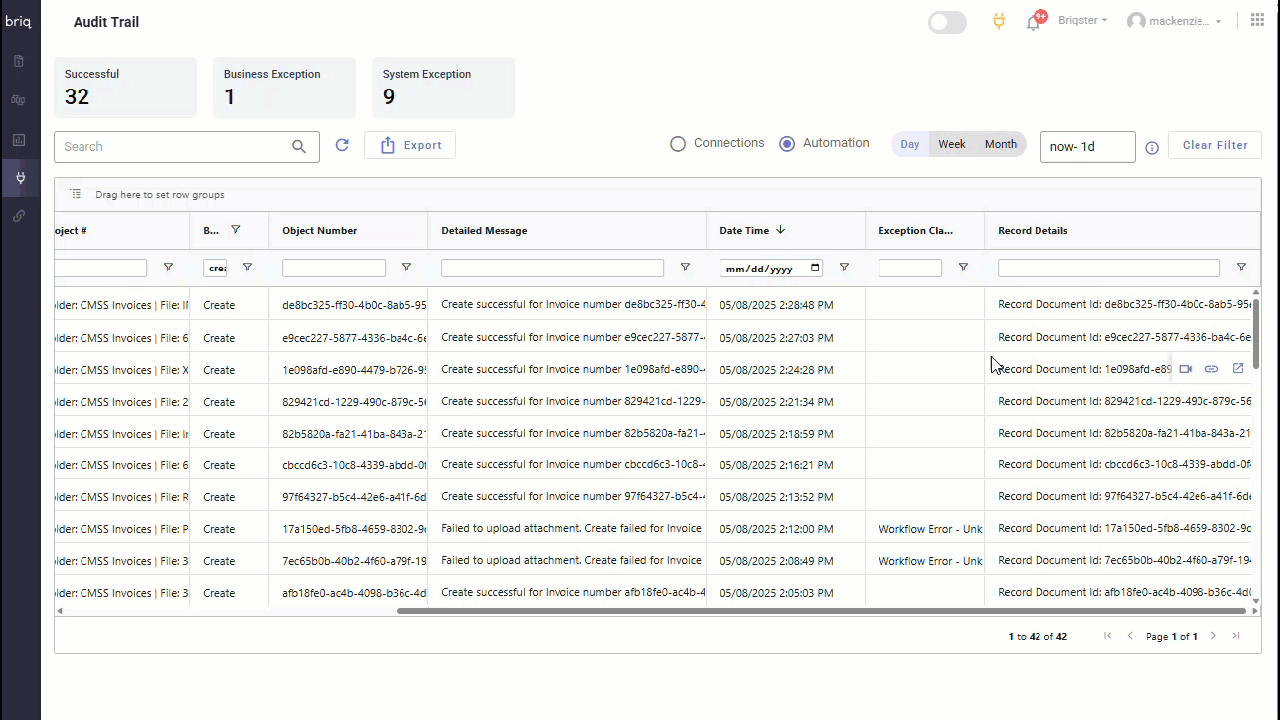Open filter for Exception Class column
The width and height of the screenshot is (1280, 720).
[963, 268]
